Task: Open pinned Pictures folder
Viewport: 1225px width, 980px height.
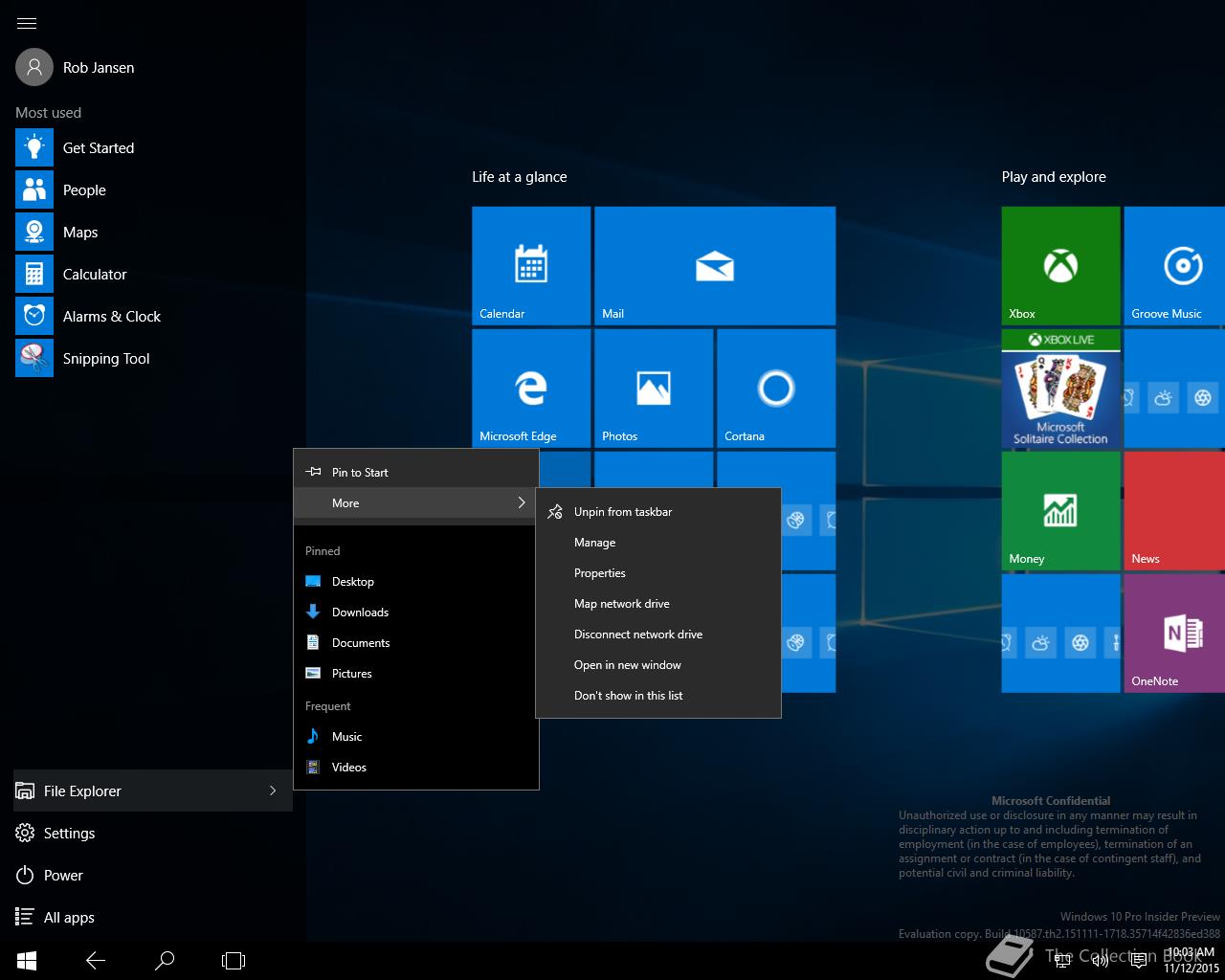Action: pos(416,674)
